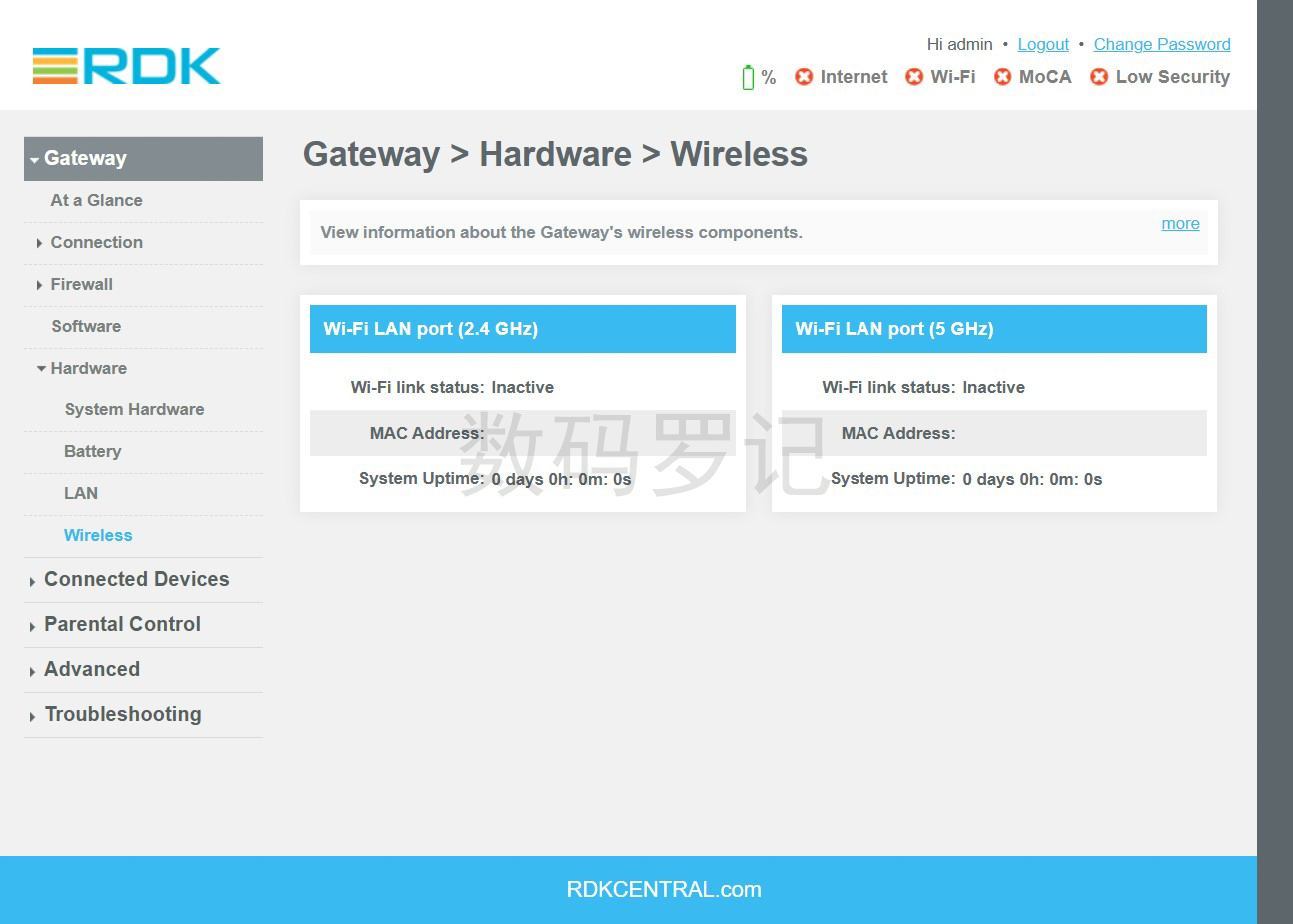The image size is (1293, 924).
Task: Click the Internet red X status icon
Action: coord(804,77)
